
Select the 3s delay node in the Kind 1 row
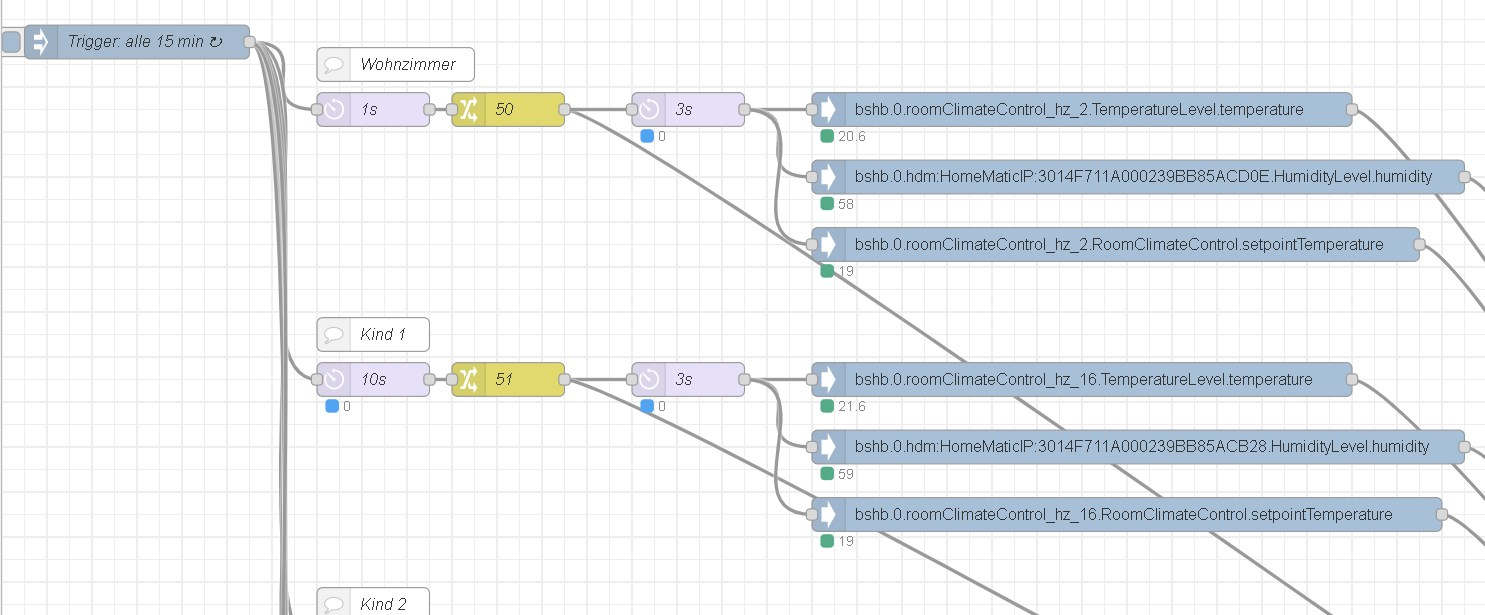point(688,380)
